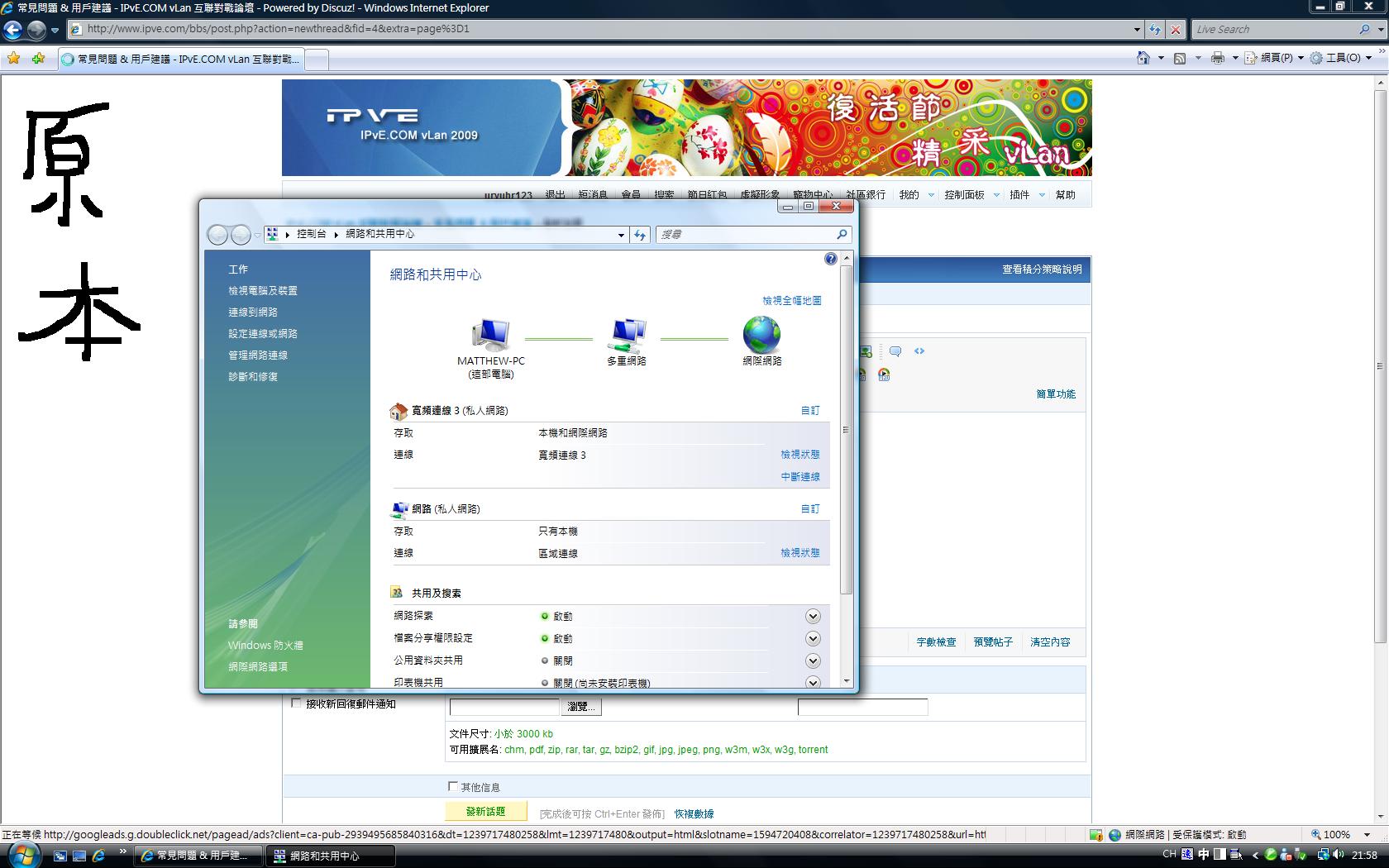
Task: Open Windows 防火牆 from the sidebar
Action: [265, 646]
